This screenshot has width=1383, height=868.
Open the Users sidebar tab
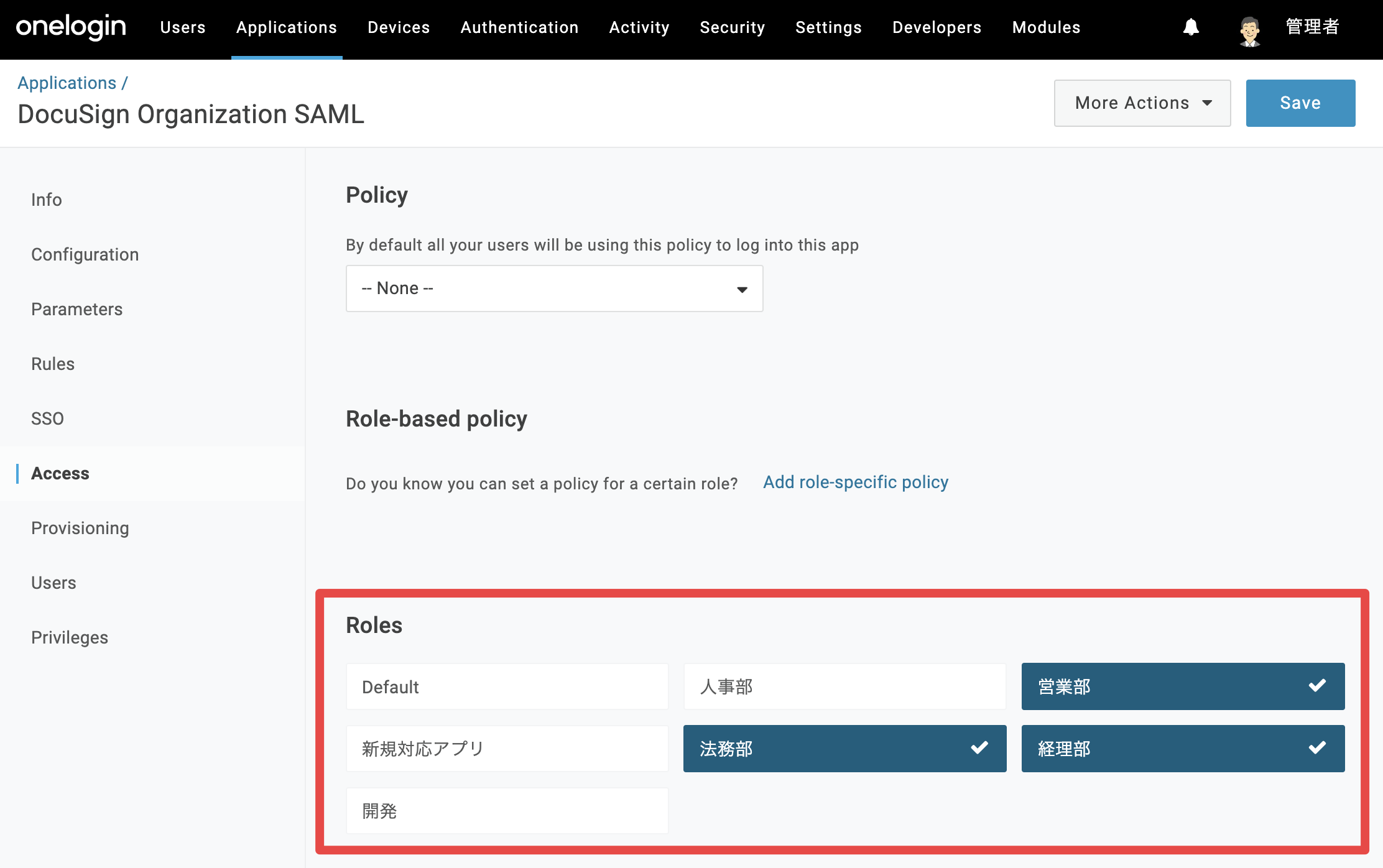click(54, 583)
